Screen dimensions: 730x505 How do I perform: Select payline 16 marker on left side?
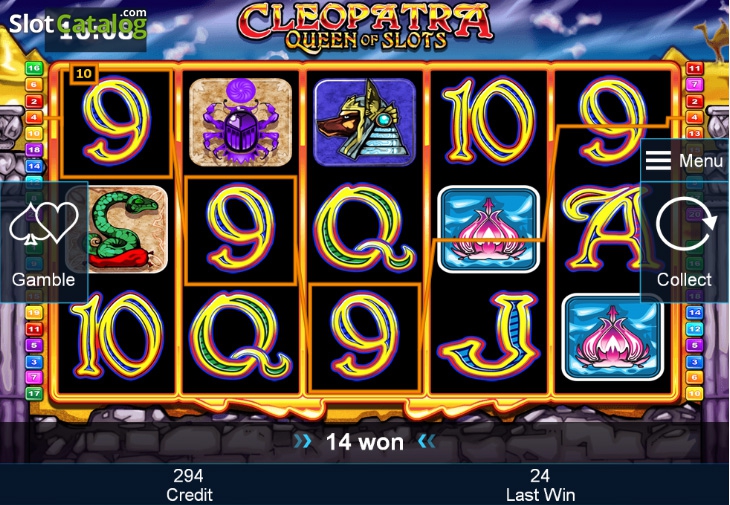[x=34, y=68]
